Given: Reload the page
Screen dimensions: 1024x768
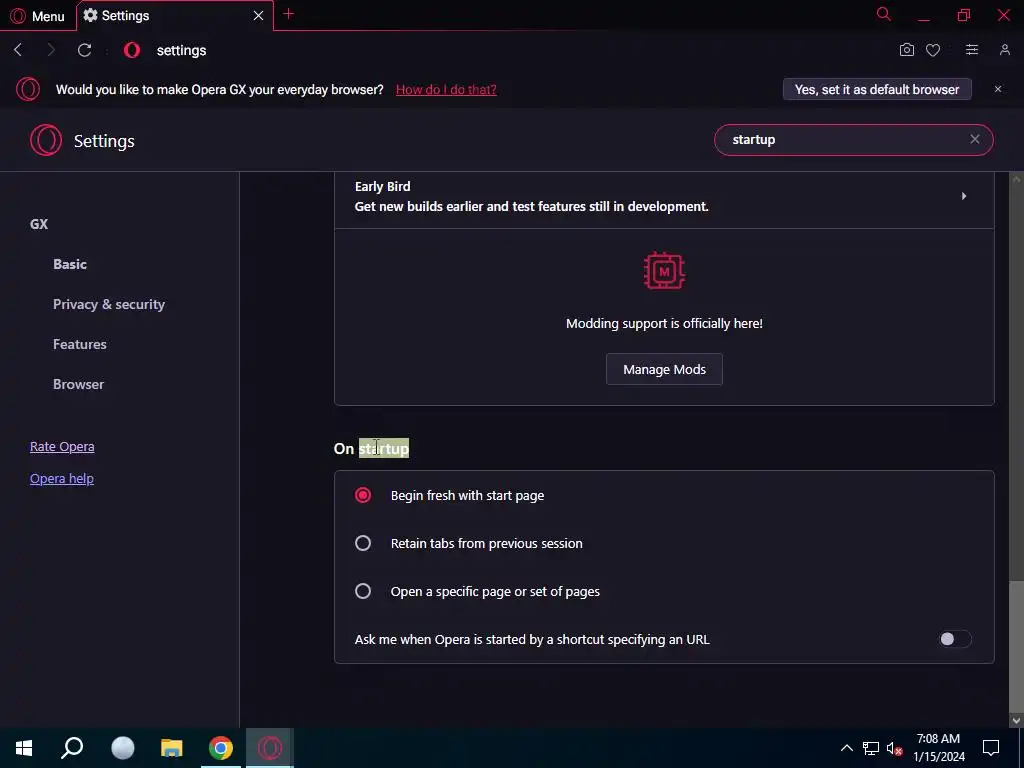Looking at the screenshot, I should pyautogui.click(x=84, y=50).
